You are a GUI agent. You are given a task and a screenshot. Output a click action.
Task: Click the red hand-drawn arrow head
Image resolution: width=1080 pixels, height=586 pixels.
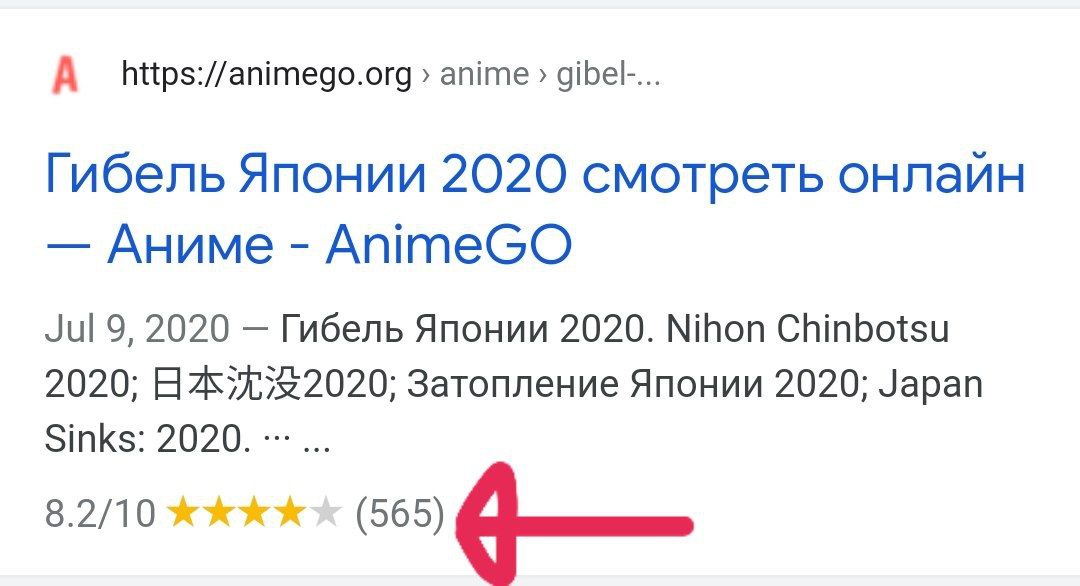489,523
